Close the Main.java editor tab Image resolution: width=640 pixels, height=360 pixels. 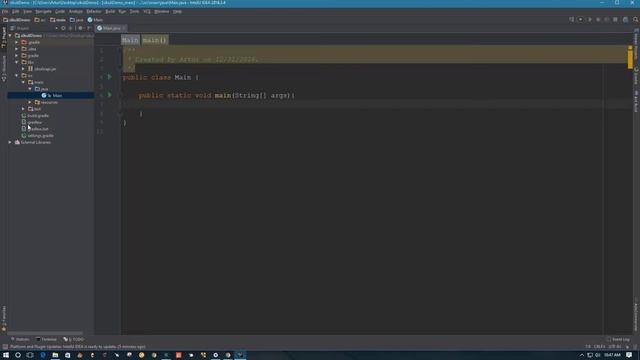(124, 28)
